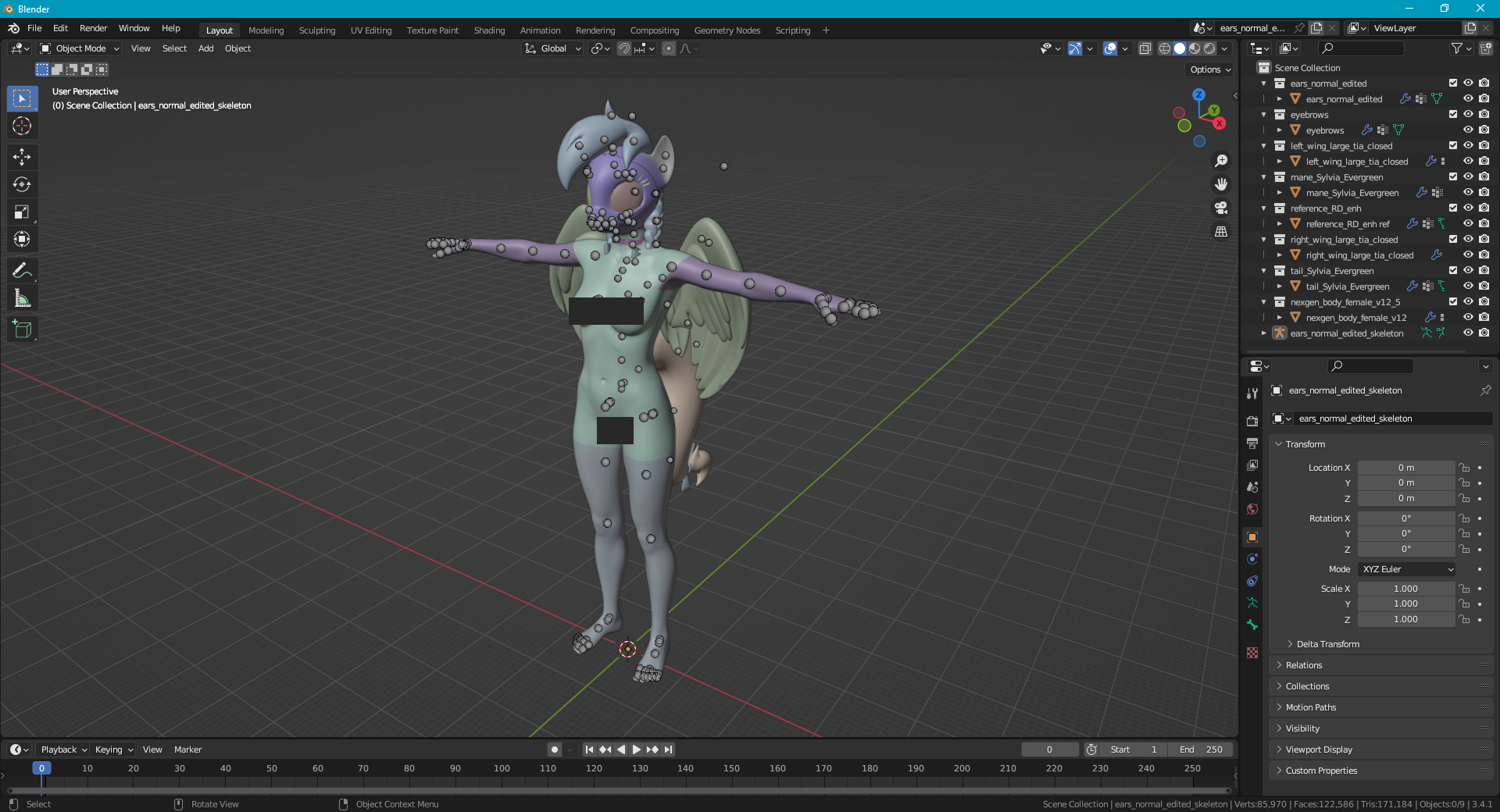Image resolution: width=1500 pixels, height=812 pixels.
Task: Toggle the camera view icon
Action: [1221, 208]
